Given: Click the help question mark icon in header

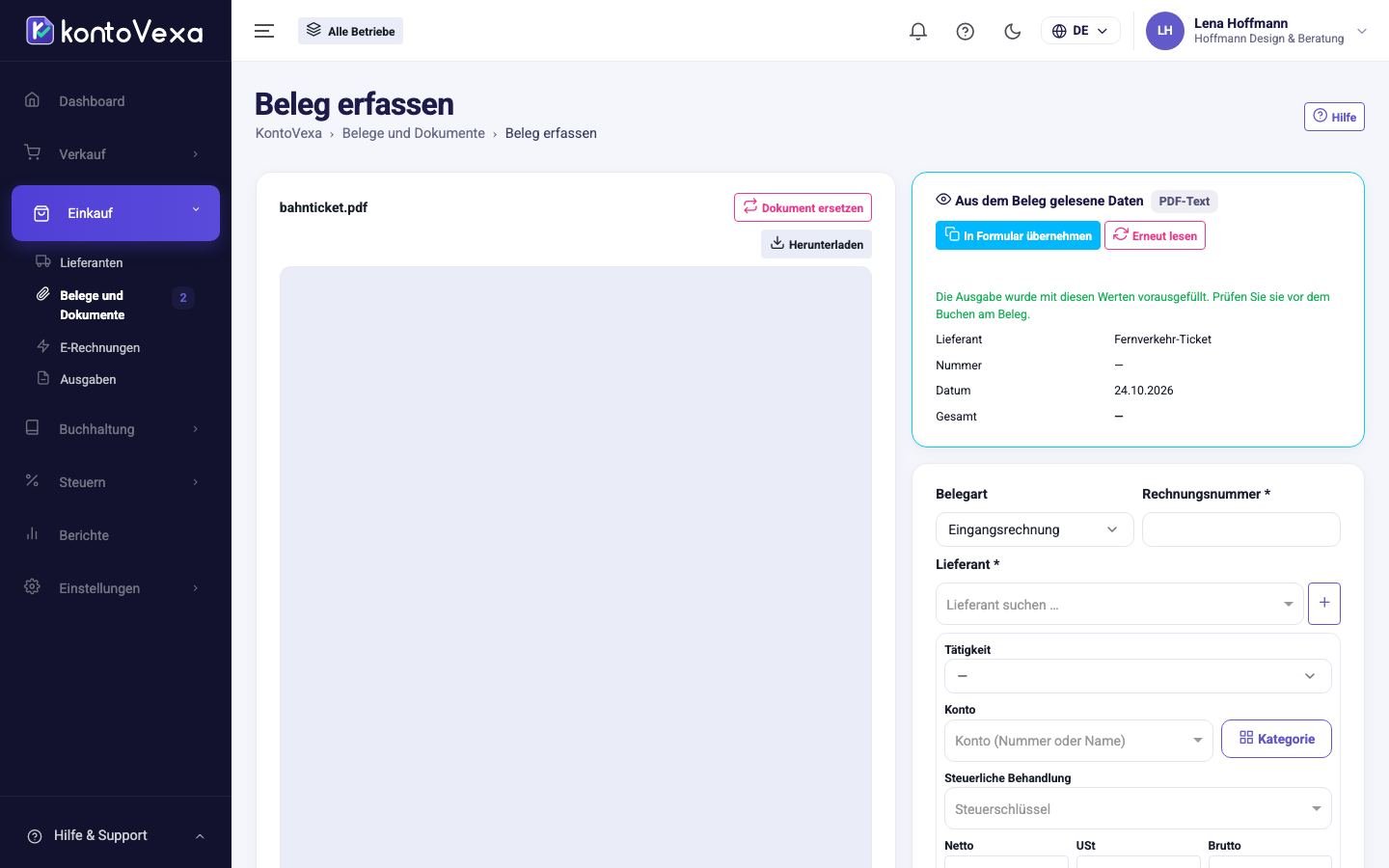Looking at the screenshot, I should pyautogui.click(x=966, y=31).
